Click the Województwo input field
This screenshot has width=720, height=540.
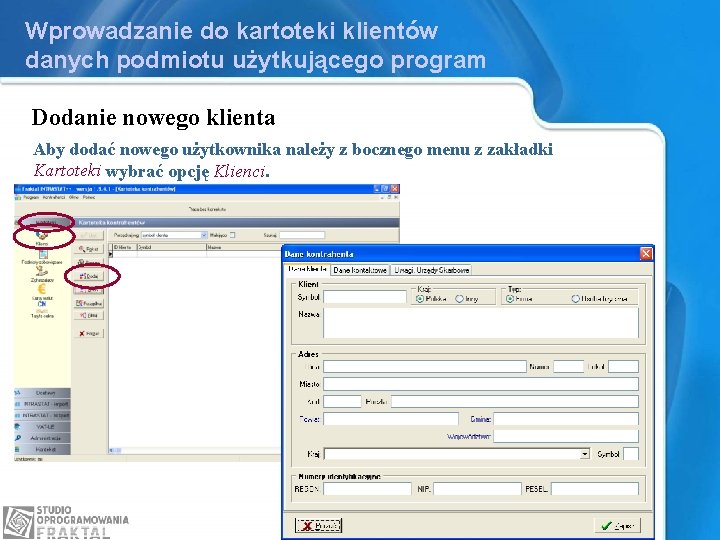566,436
